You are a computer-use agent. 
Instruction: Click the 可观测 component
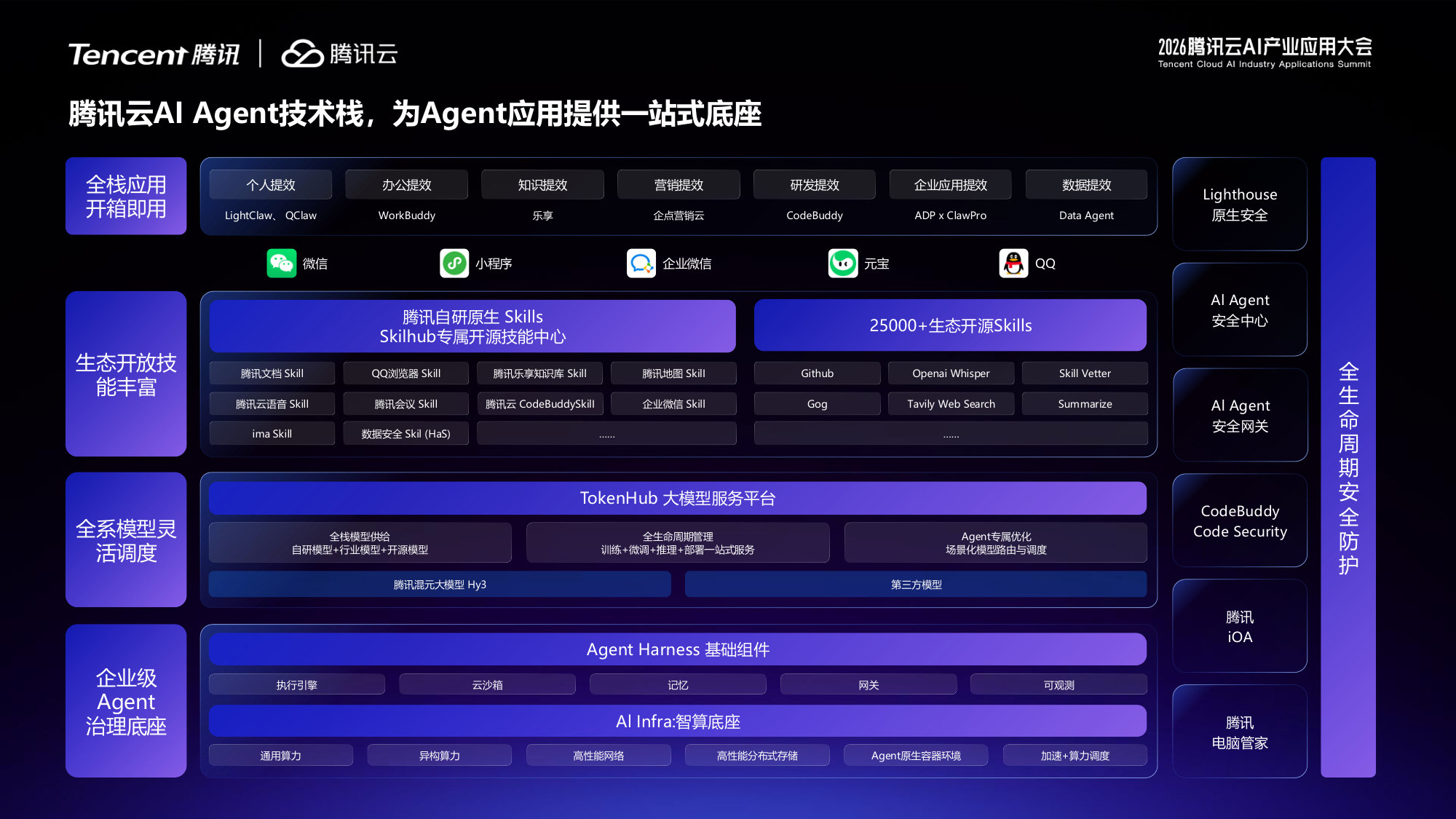[x=1059, y=685]
